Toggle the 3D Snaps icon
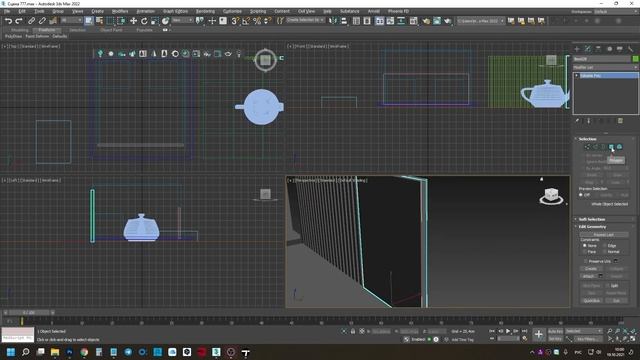This screenshot has height=360, width=640. [x=235, y=21]
